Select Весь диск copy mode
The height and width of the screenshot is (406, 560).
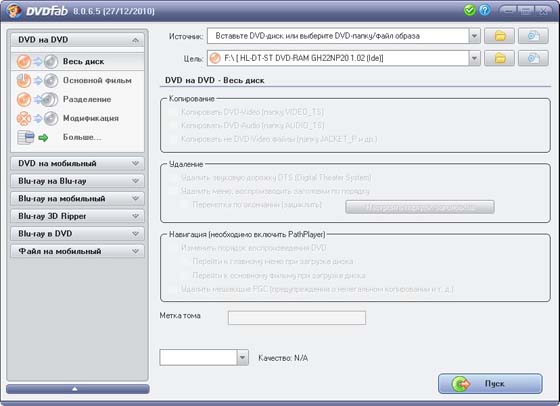coord(78,61)
